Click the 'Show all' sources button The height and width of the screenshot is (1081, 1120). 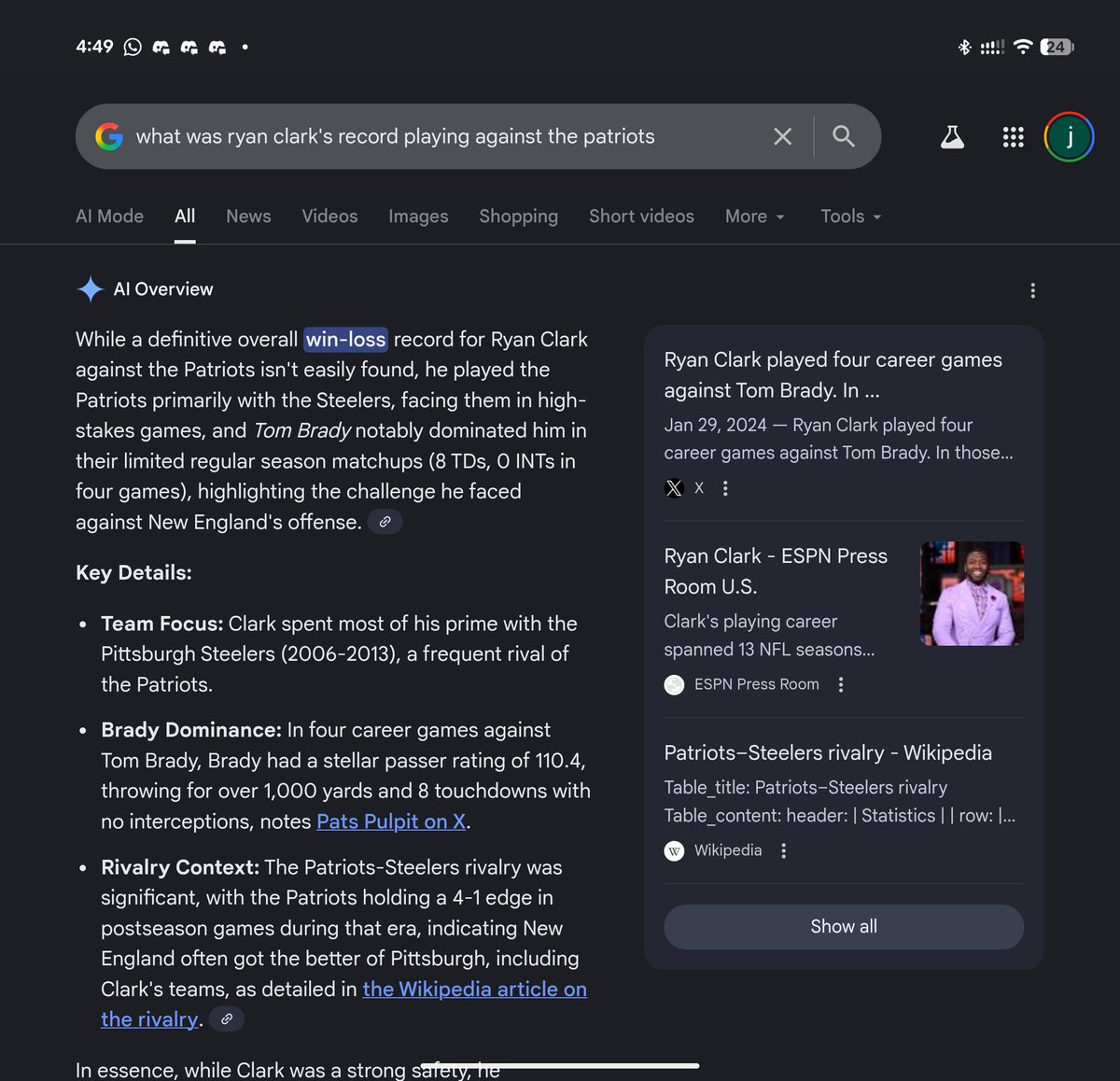click(x=844, y=926)
